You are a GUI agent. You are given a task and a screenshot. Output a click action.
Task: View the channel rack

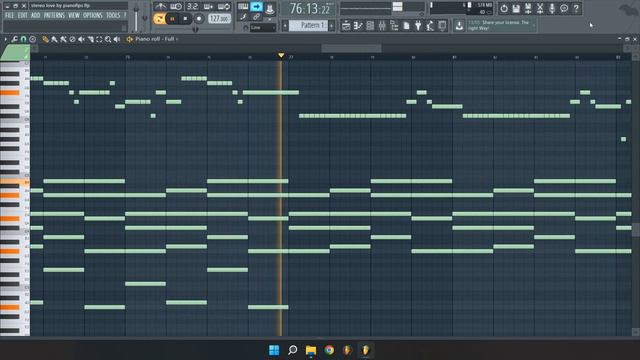point(370,26)
